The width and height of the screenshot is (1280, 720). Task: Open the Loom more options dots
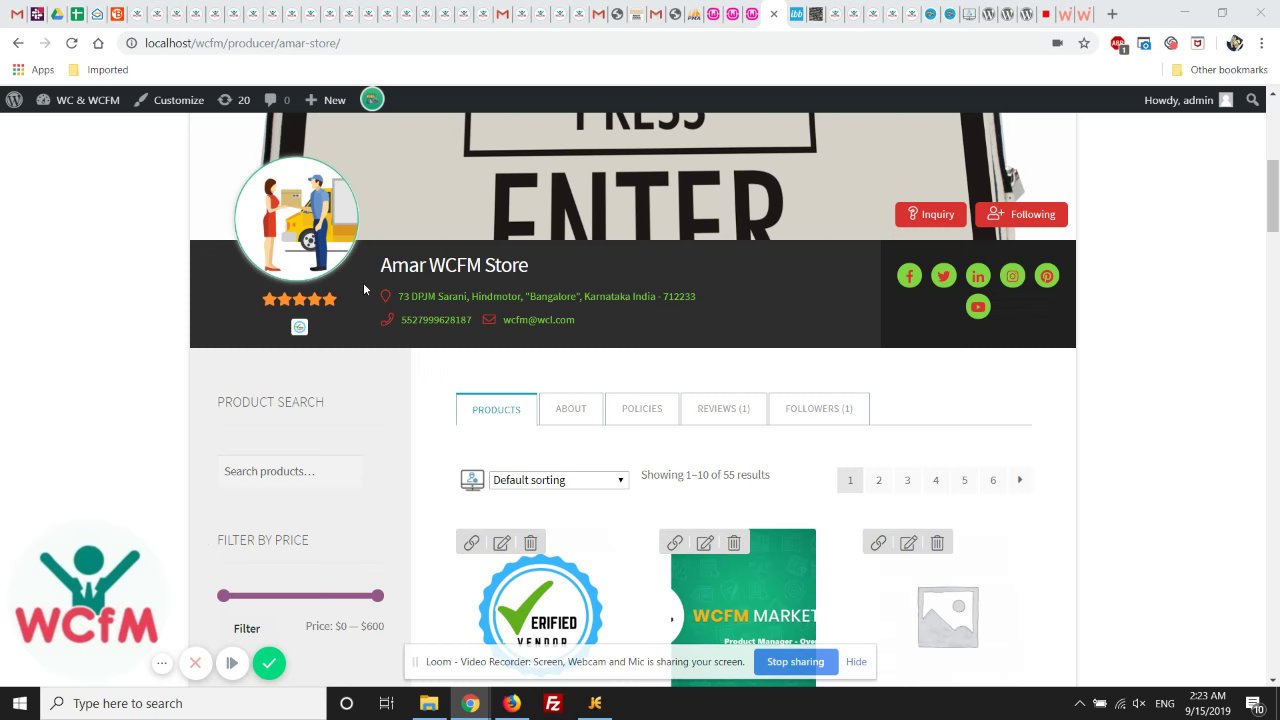tap(162, 663)
